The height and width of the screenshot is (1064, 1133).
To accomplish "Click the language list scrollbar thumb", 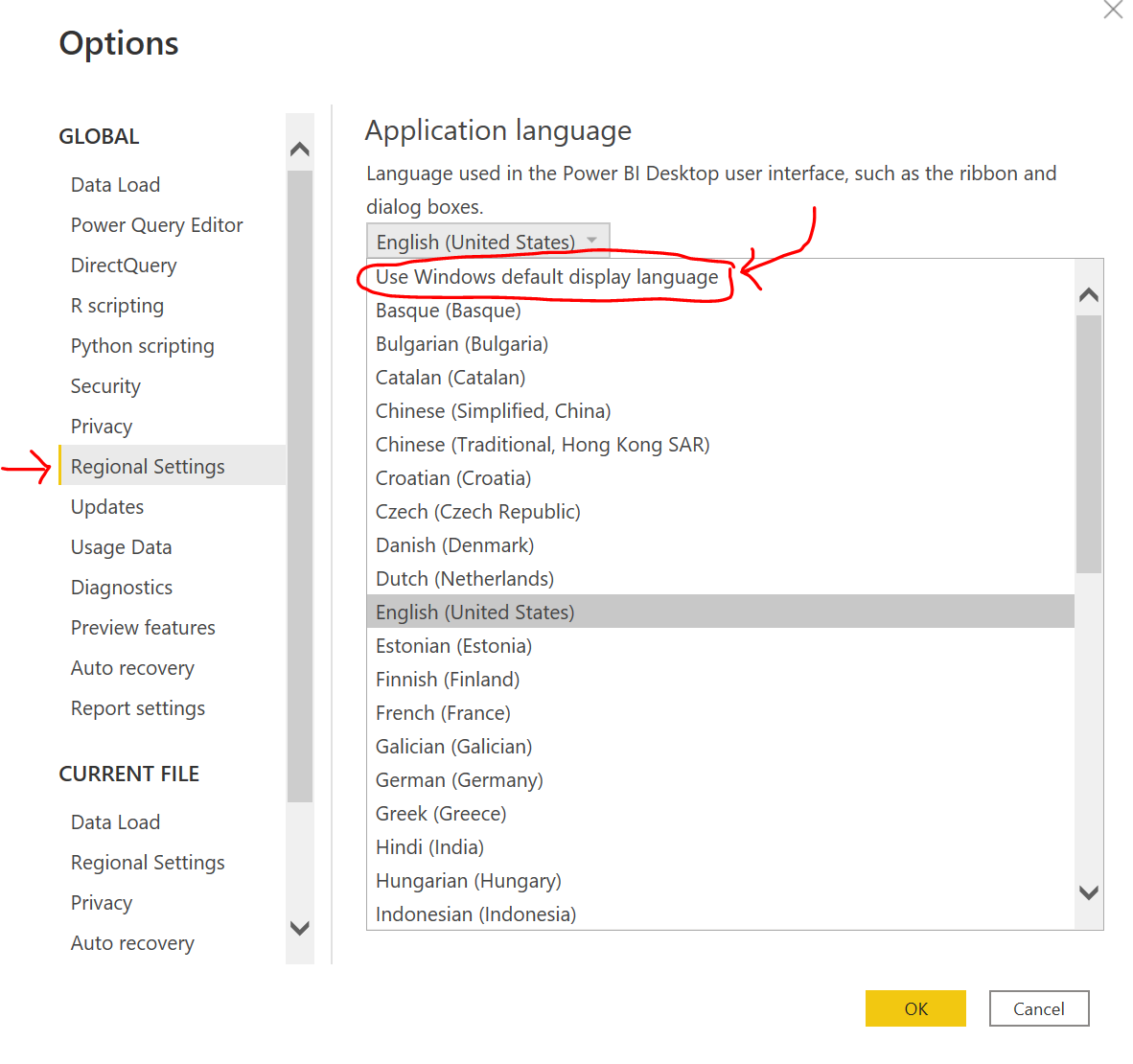I will coord(1089,445).
